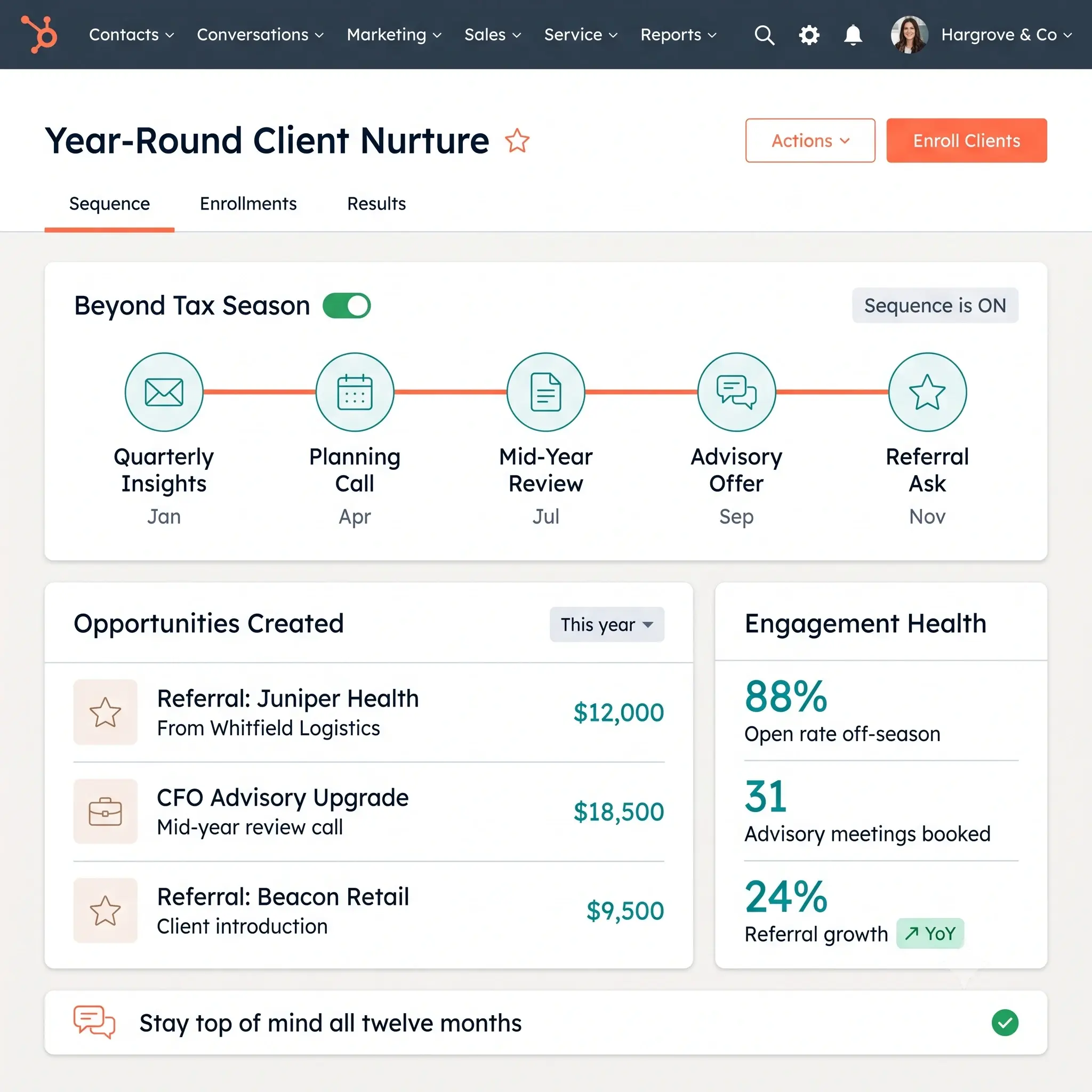The image size is (1092, 1092).
Task: Click star icon beside Referral: Beacon Retail
Action: coord(106,911)
